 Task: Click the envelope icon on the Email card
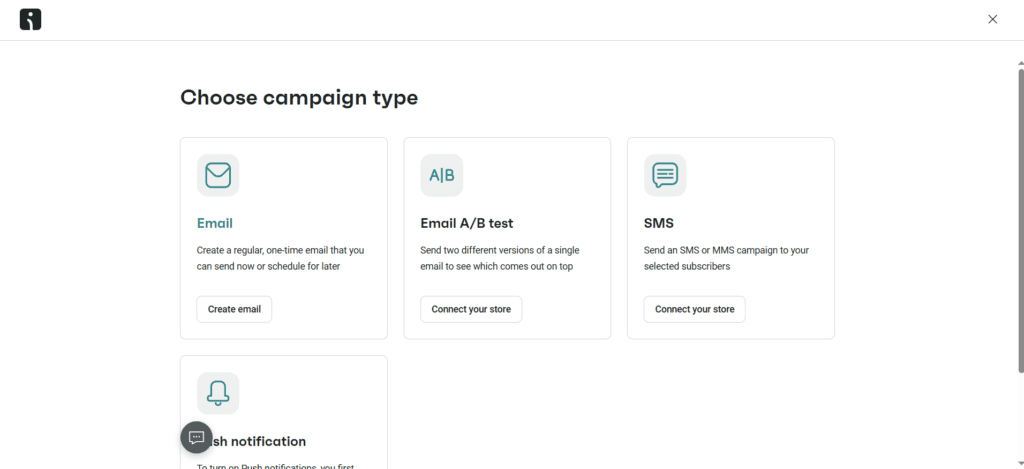click(218, 175)
